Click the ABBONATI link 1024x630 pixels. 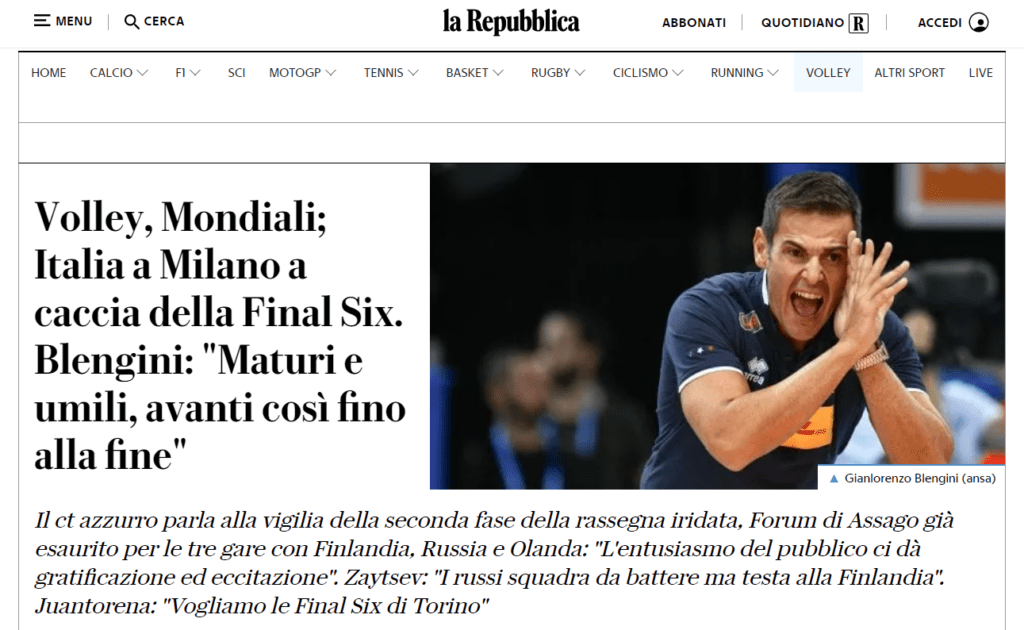tap(694, 23)
